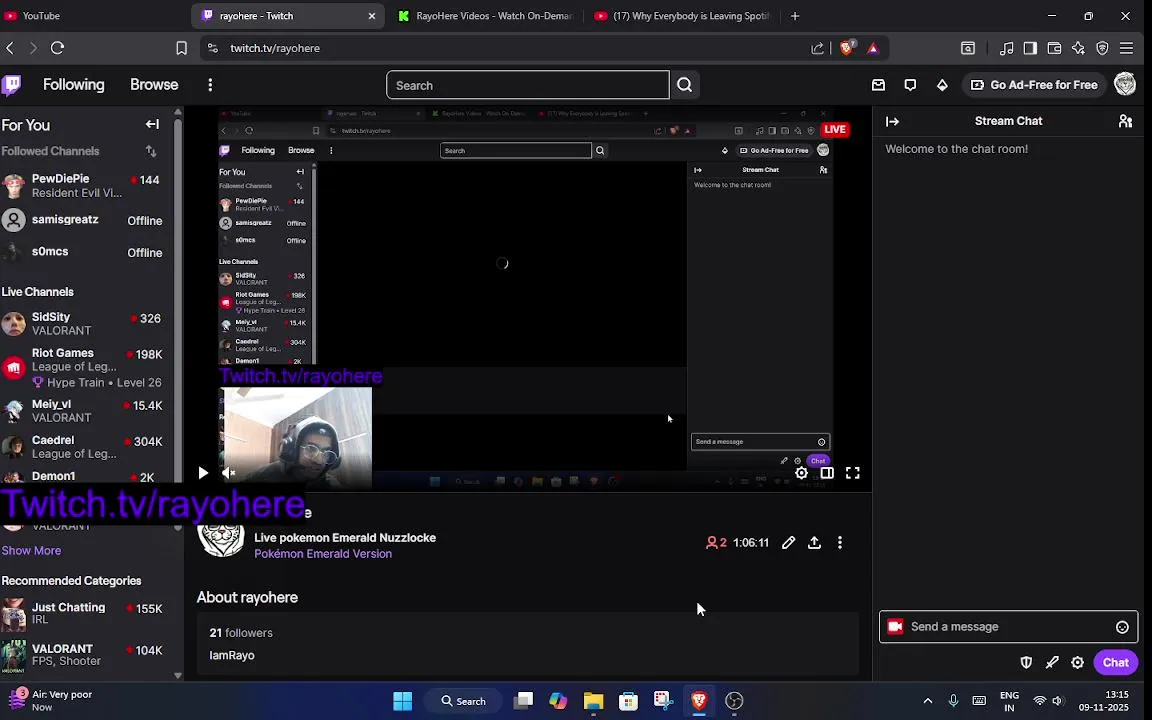The width and height of the screenshot is (1152, 720).
Task: Open chat settings gear icon
Action: point(1077,663)
